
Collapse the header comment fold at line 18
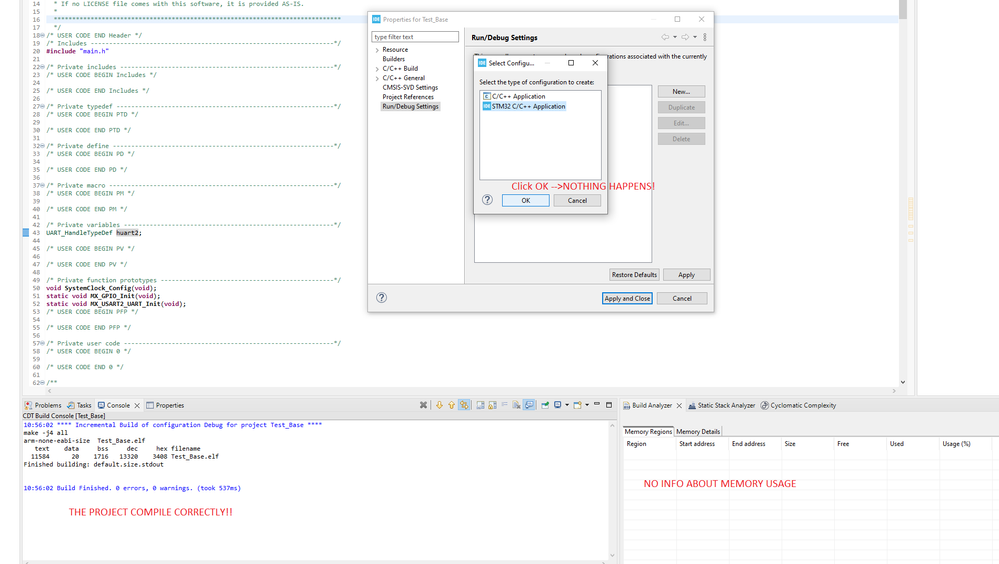(x=43, y=36)
